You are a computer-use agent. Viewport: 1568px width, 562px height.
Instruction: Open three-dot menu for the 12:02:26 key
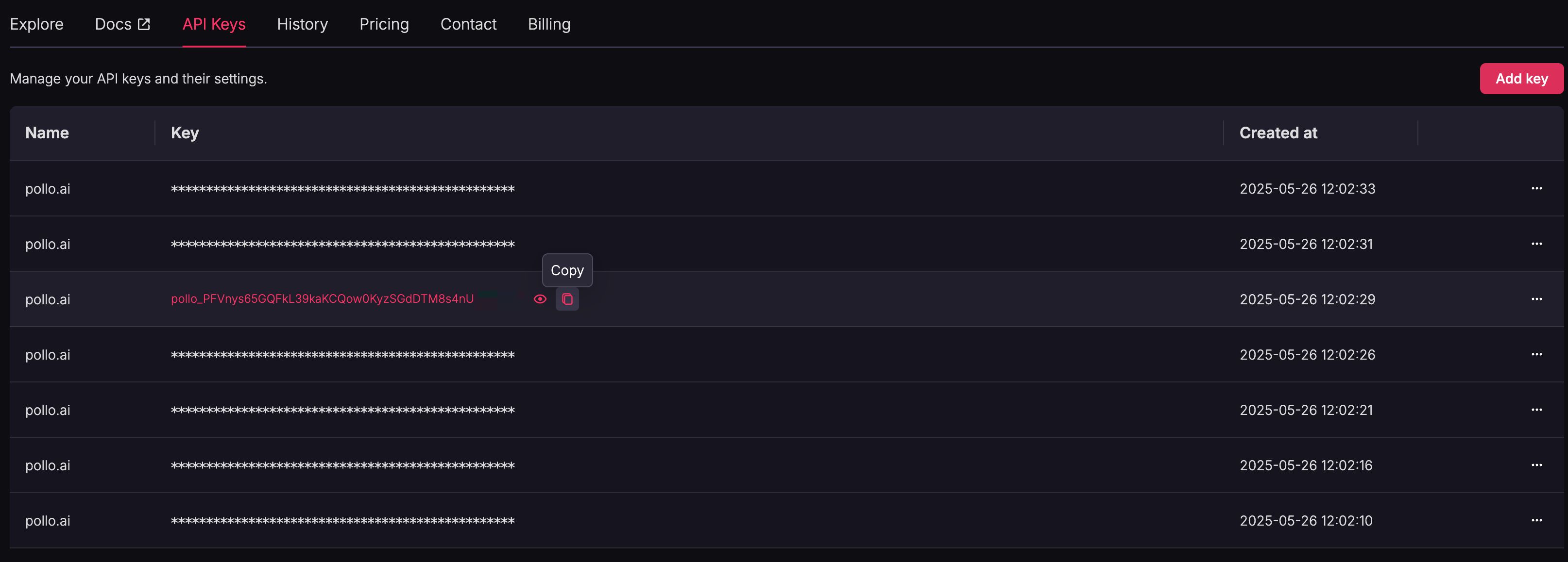[1536, 355]
